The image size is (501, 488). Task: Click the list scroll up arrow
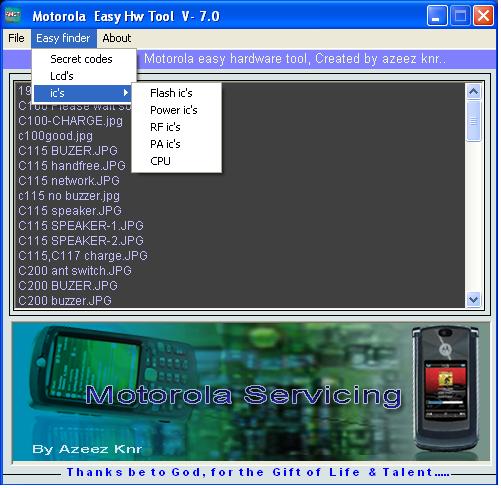pos(474,91)
